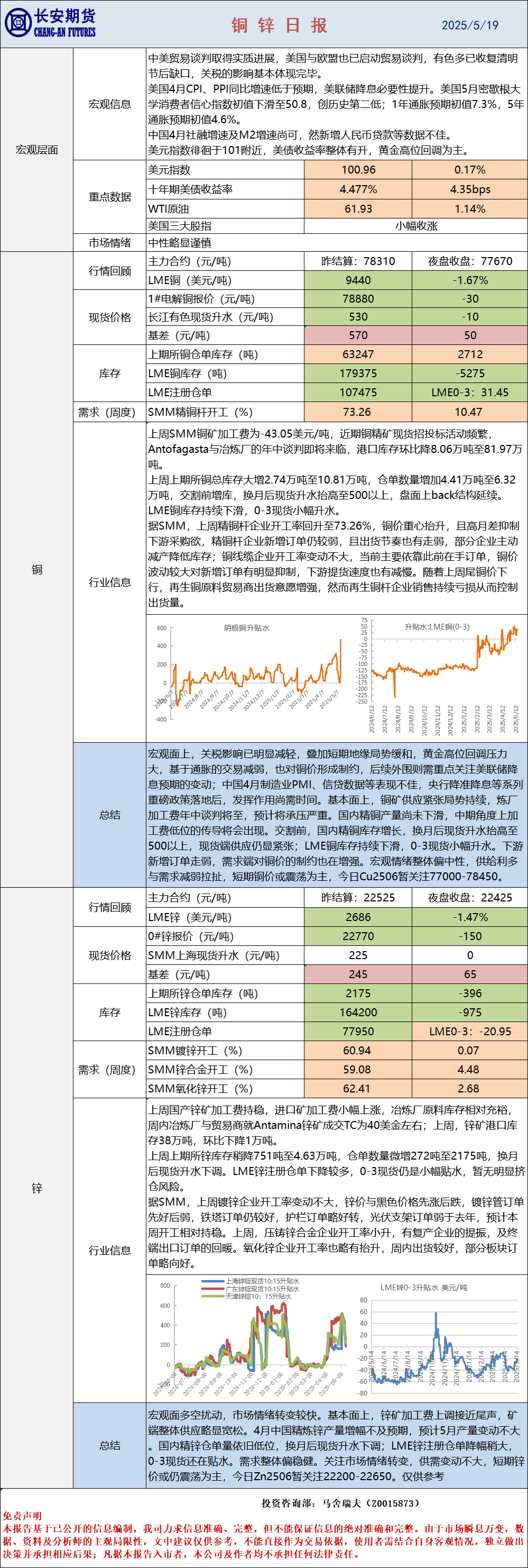The image size is (528, 1568).
Task: Click 长江有色现货升水 value 530
Action: tap(358, 317)
